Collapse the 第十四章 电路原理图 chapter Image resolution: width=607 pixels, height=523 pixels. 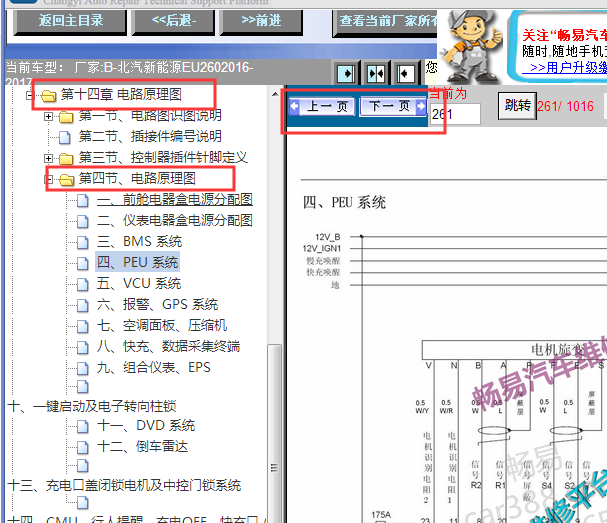coord(30,95)
